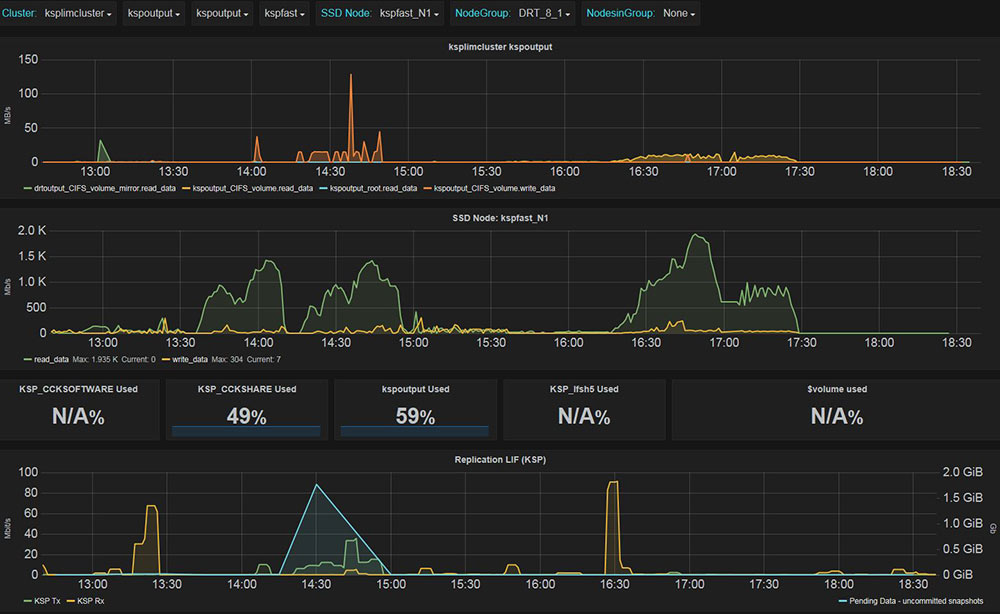1000x614 pixels.
Task: Click the kspoutput Used 59% stat panel
Action: click(x=415, y=409)
